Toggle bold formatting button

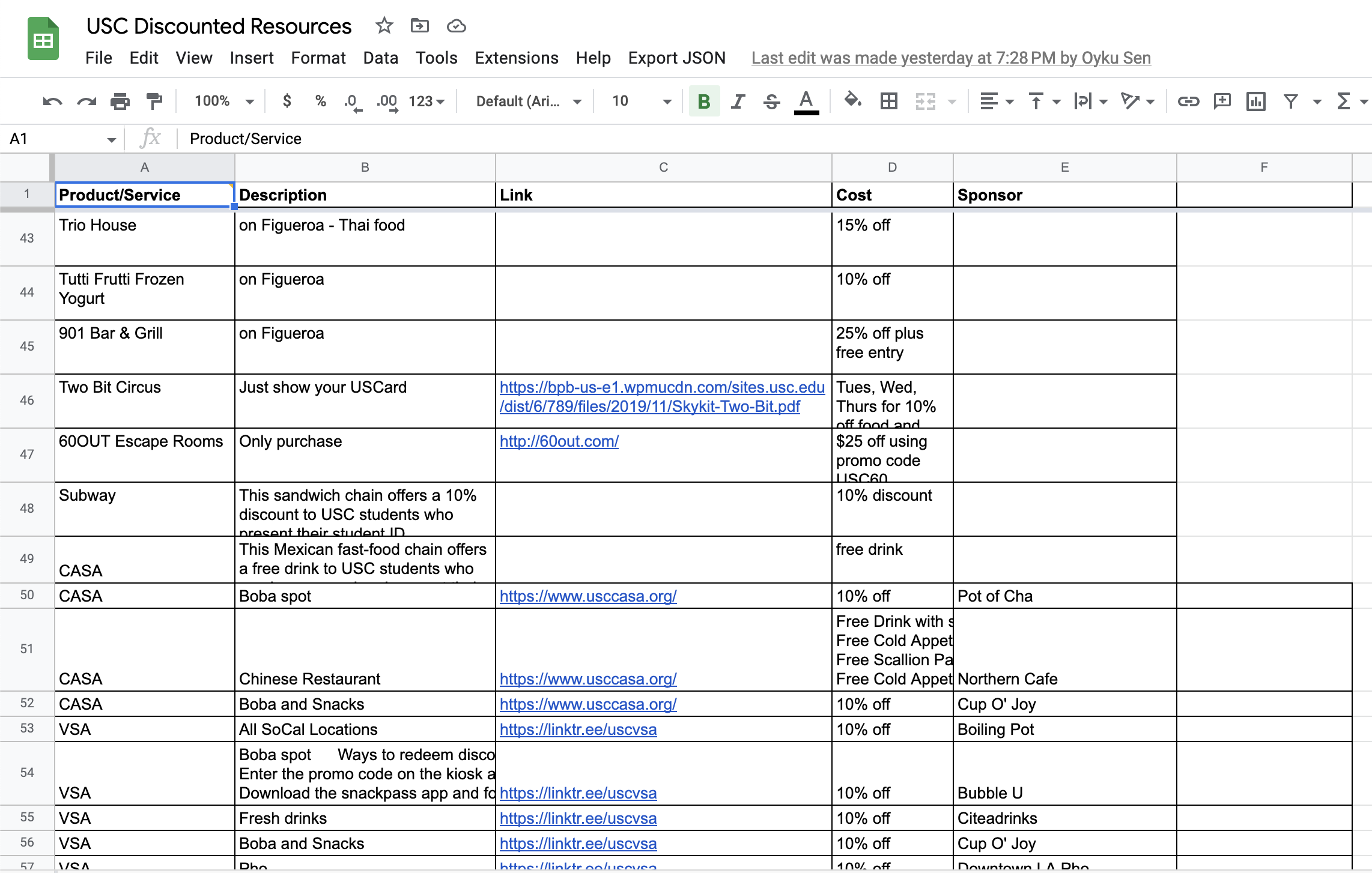(704, 101)
